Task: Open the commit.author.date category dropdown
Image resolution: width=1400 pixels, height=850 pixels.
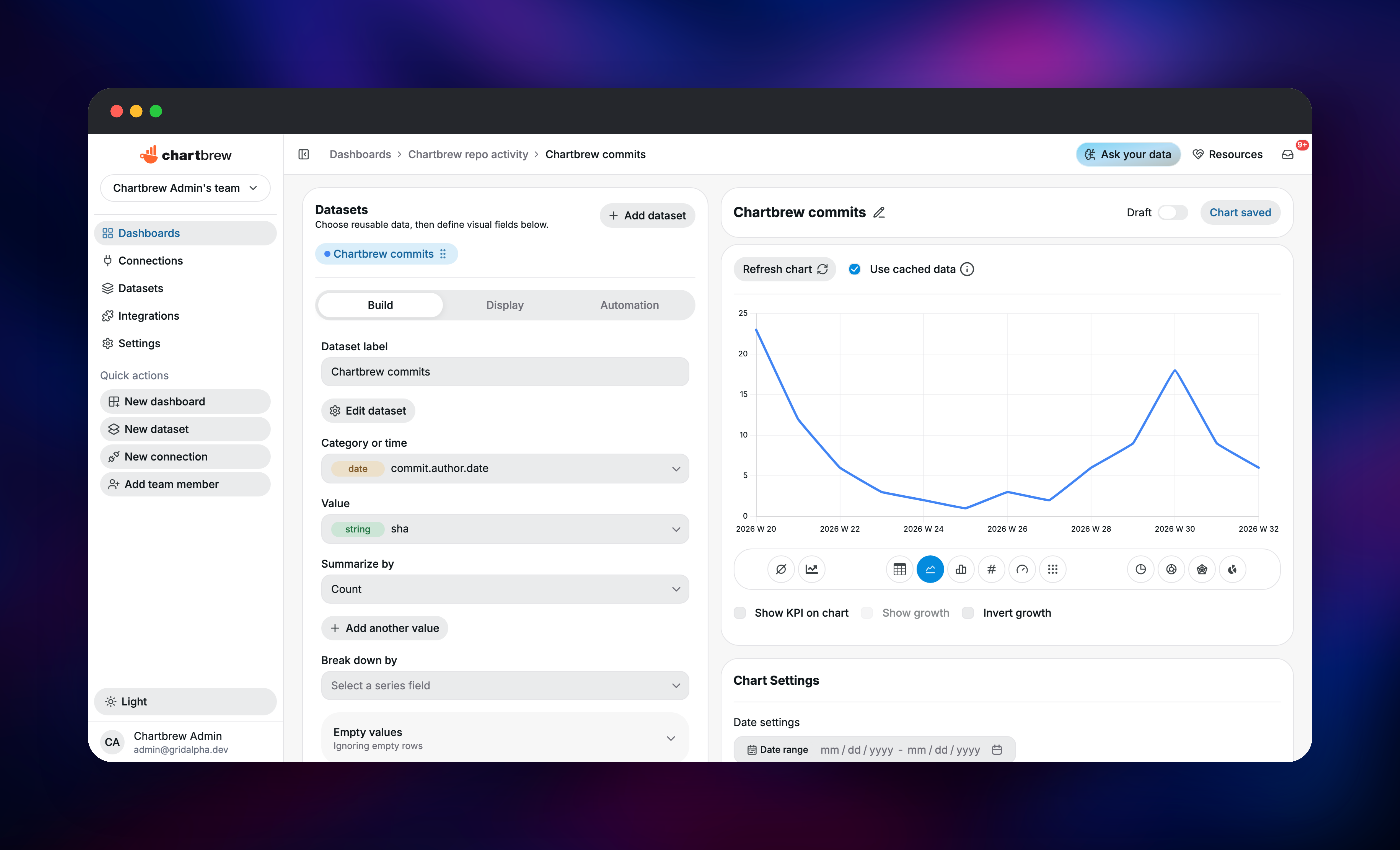Action: click(505, 469)
